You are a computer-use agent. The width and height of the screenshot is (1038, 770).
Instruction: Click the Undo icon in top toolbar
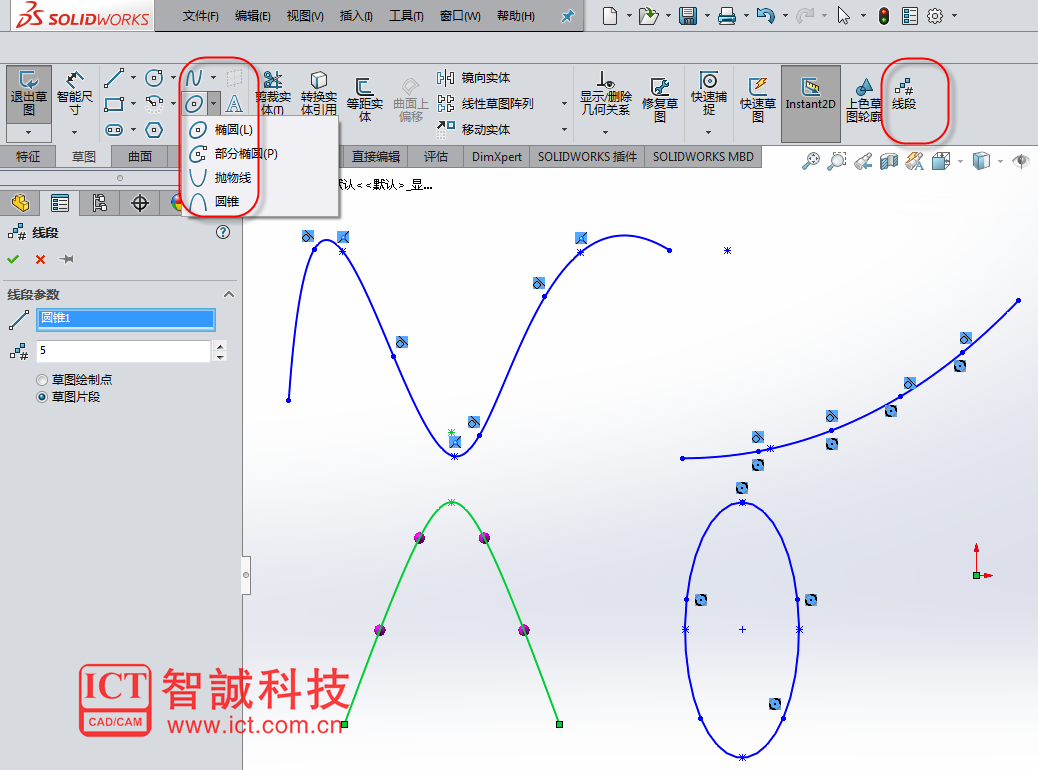(x=765, y=15)
